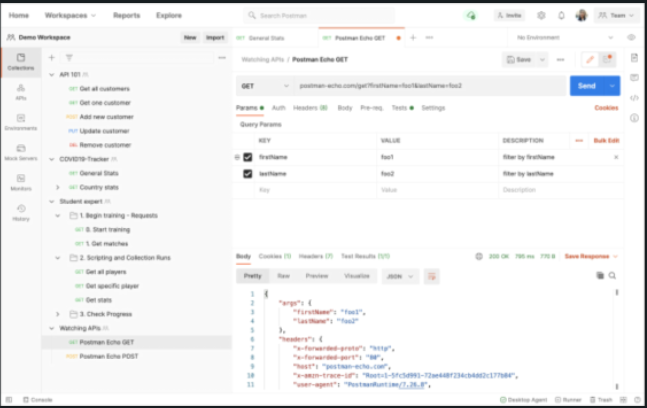The width and height of the screenshot is (647, 408).
Task: Remove the firstName row with the X
Action: 616,157
